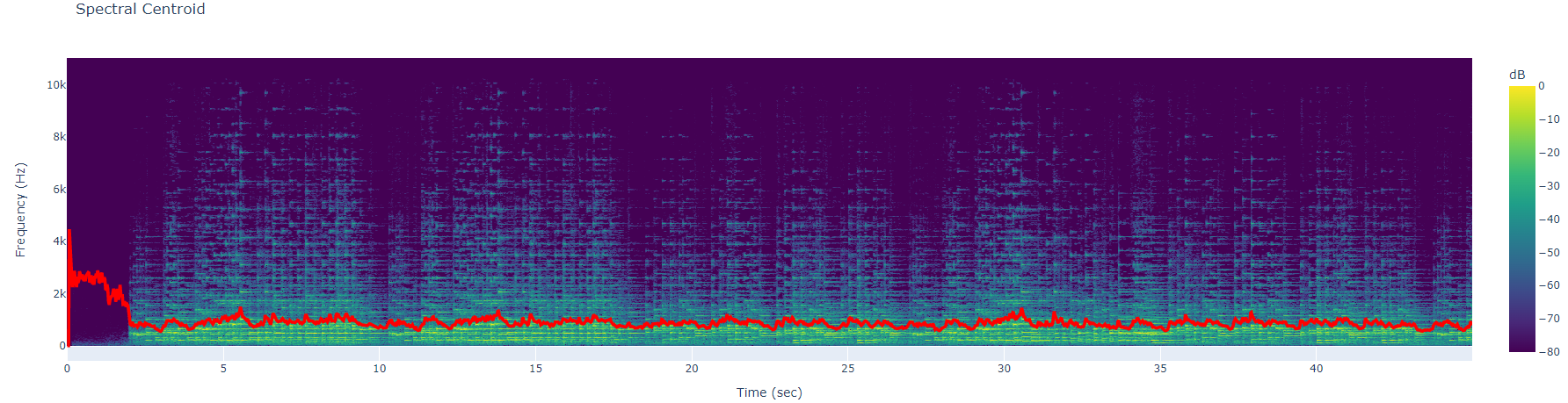Click the 2k tick on frequency axis
This screenshot has width=1568, height=403.
59,293
